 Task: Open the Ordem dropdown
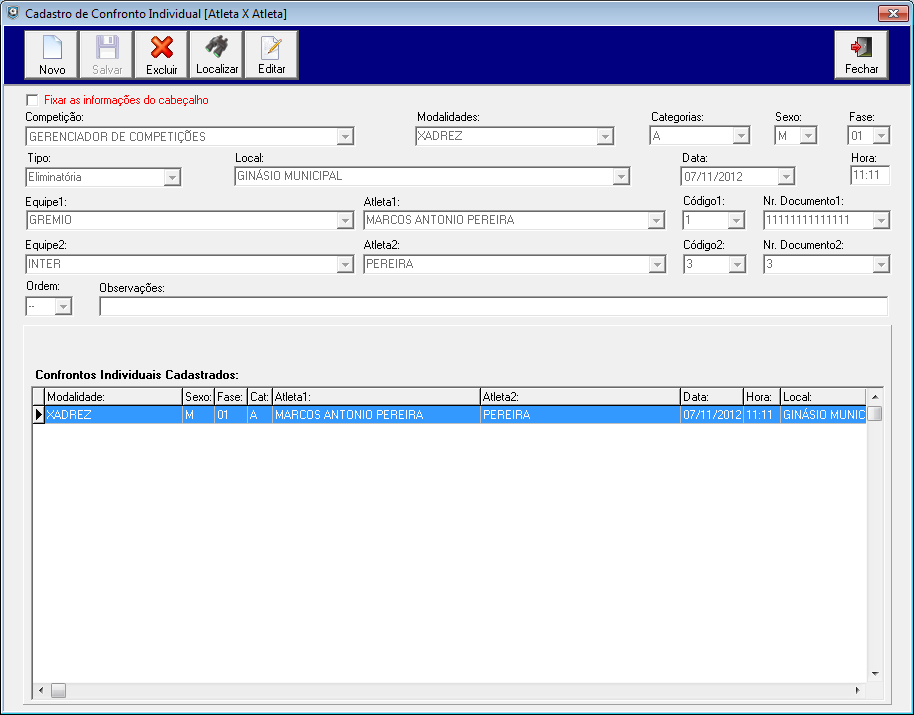(x=63, y=306)
